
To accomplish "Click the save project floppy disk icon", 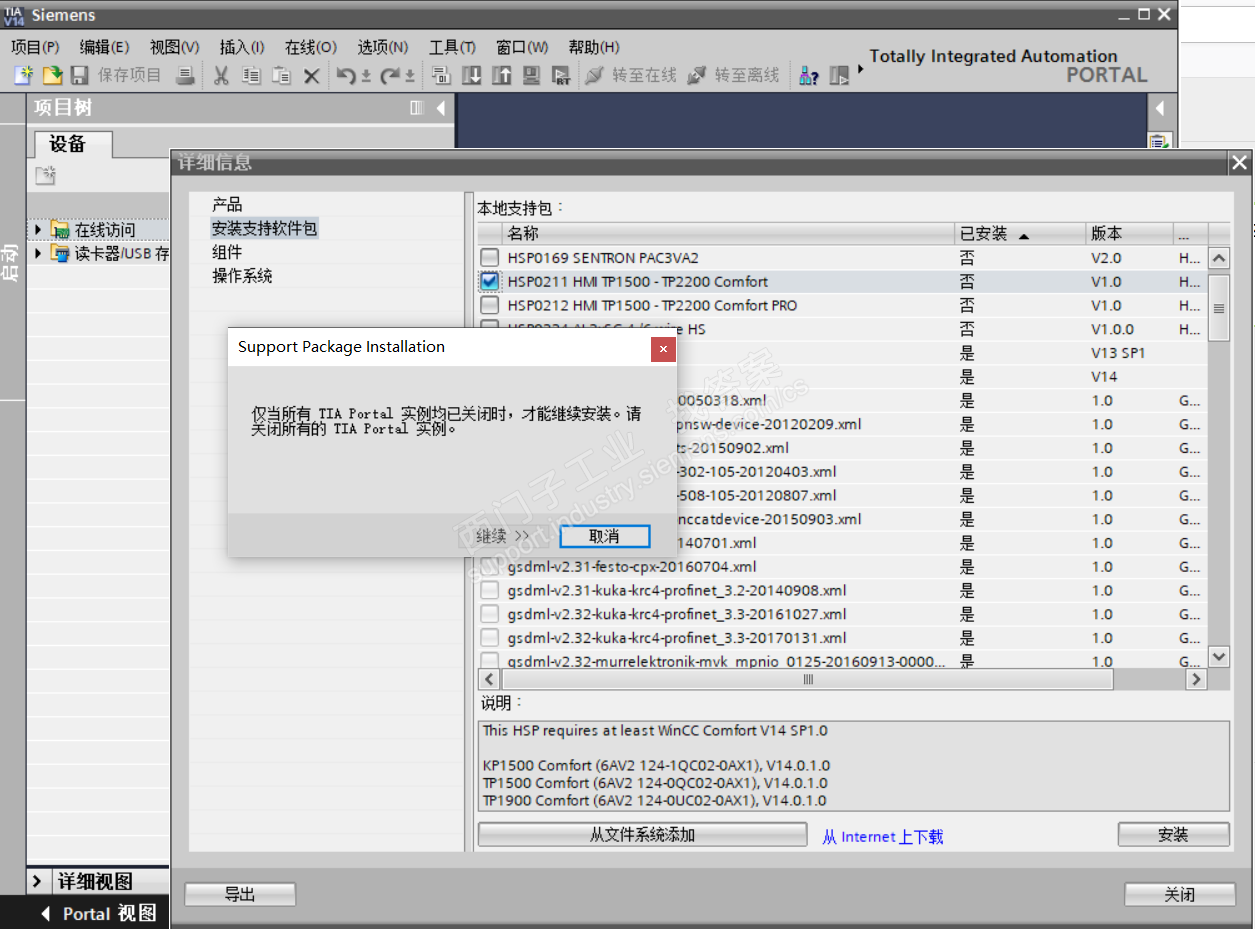I will [80, 75].
